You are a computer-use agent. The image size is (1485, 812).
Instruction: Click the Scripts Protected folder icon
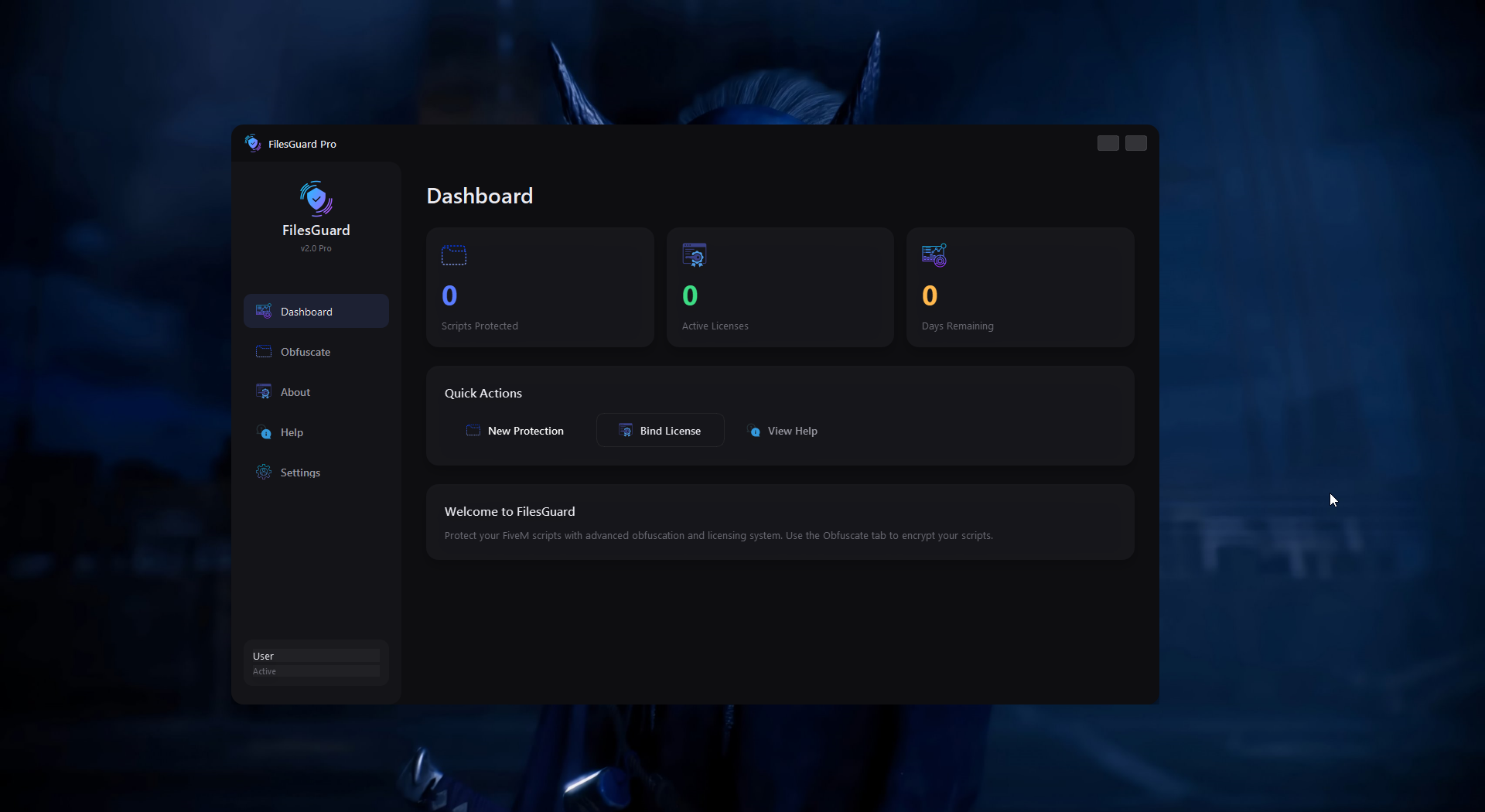pos(453,255)
